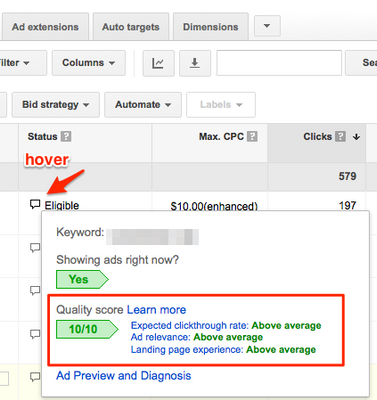Click the speech bubble icon beside Eligible
377x400 pixels.
click(x=35, y=204)
